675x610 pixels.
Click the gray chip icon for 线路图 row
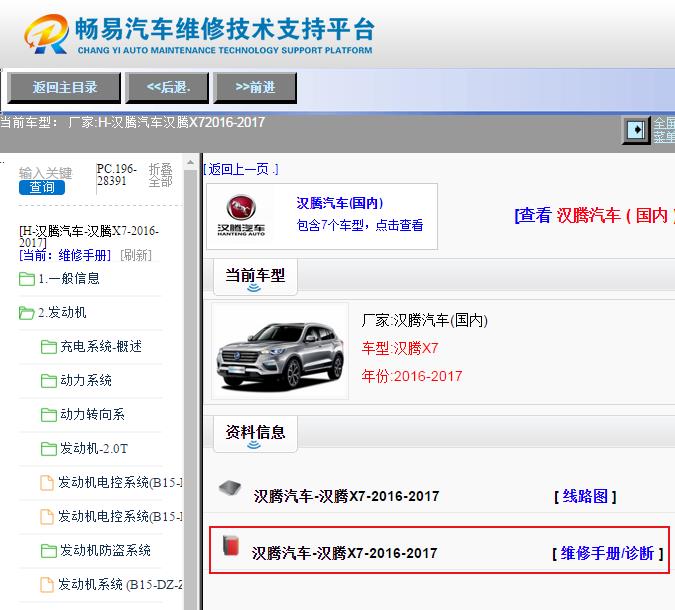click(x=230, y=488)
